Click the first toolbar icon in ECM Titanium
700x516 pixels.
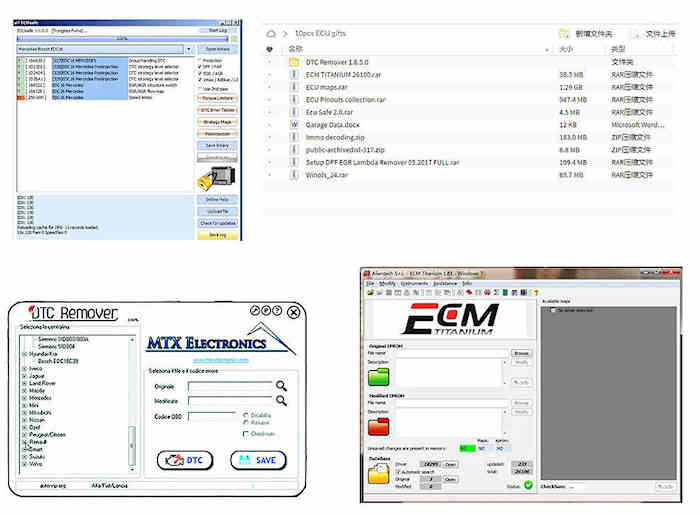[370, 293]
